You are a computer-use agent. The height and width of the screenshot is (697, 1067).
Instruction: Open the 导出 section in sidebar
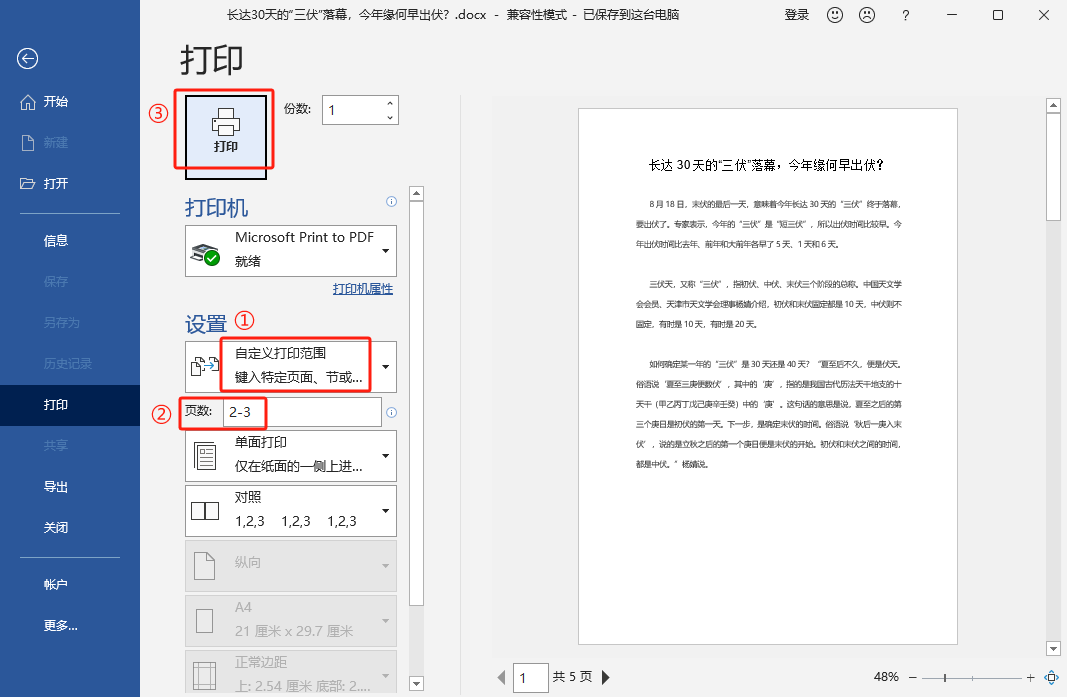click(58, 489)
